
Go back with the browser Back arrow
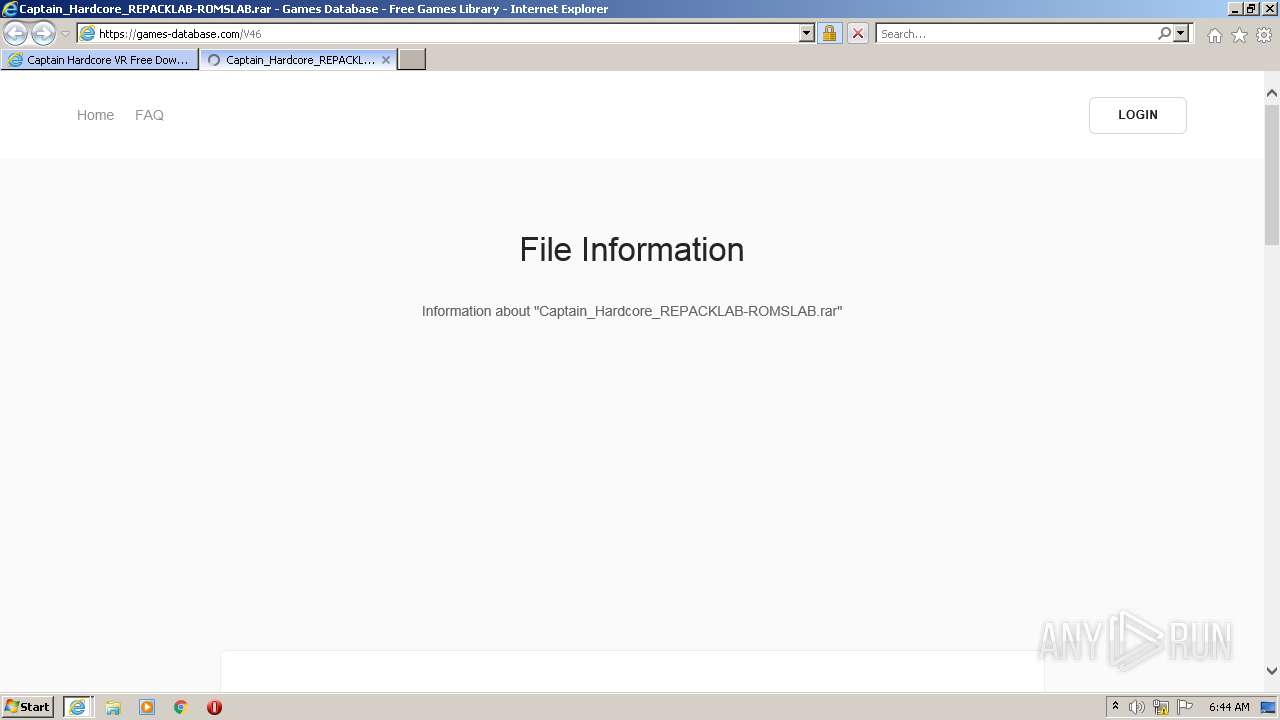[16, 33]
